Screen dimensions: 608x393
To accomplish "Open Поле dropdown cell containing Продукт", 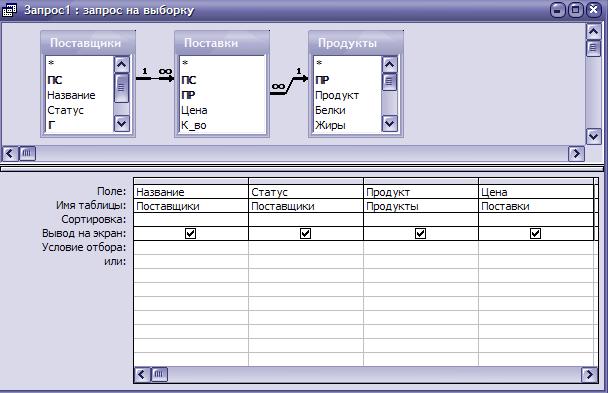I will pos(421,192).
